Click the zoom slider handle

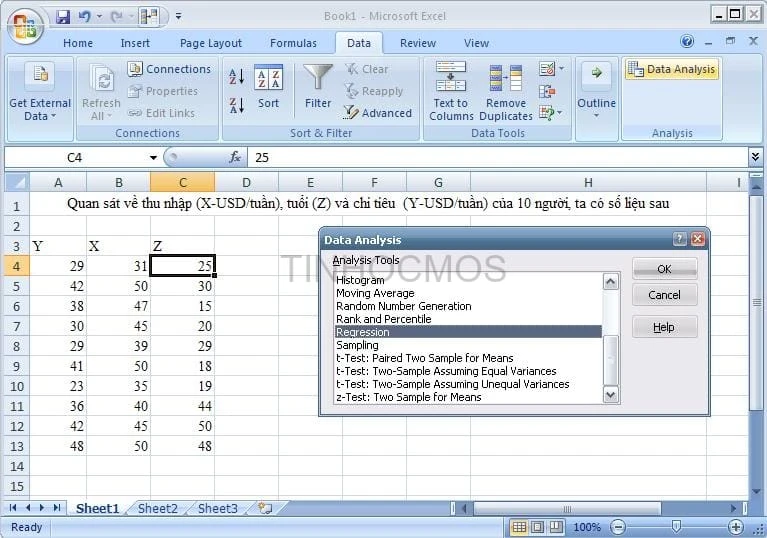[x=676, y=527]
